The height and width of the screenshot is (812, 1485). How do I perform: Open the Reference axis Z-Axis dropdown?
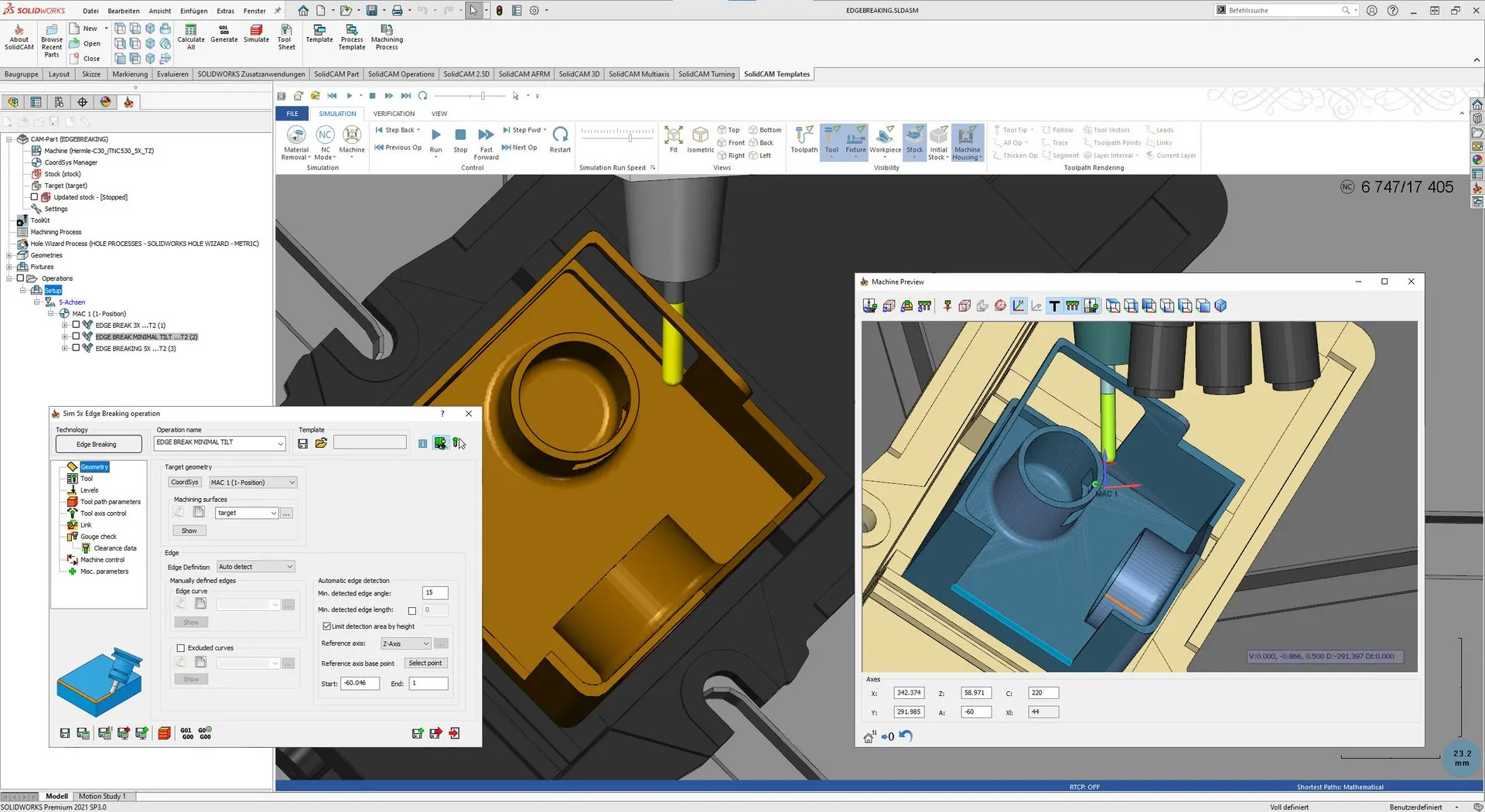coord(405,643)
